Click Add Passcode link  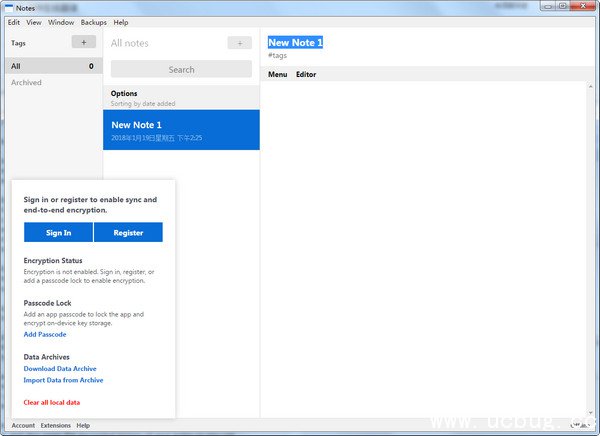tap(45, 334)
